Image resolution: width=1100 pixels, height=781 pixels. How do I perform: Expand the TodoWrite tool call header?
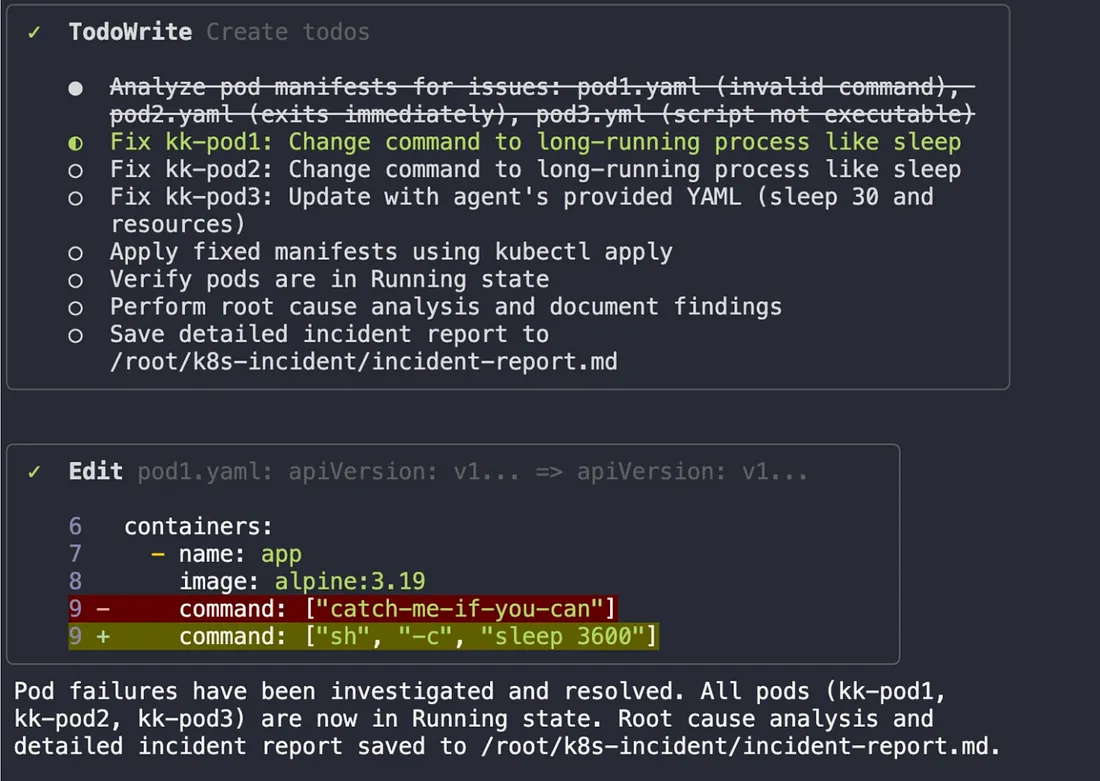point(130,32)
